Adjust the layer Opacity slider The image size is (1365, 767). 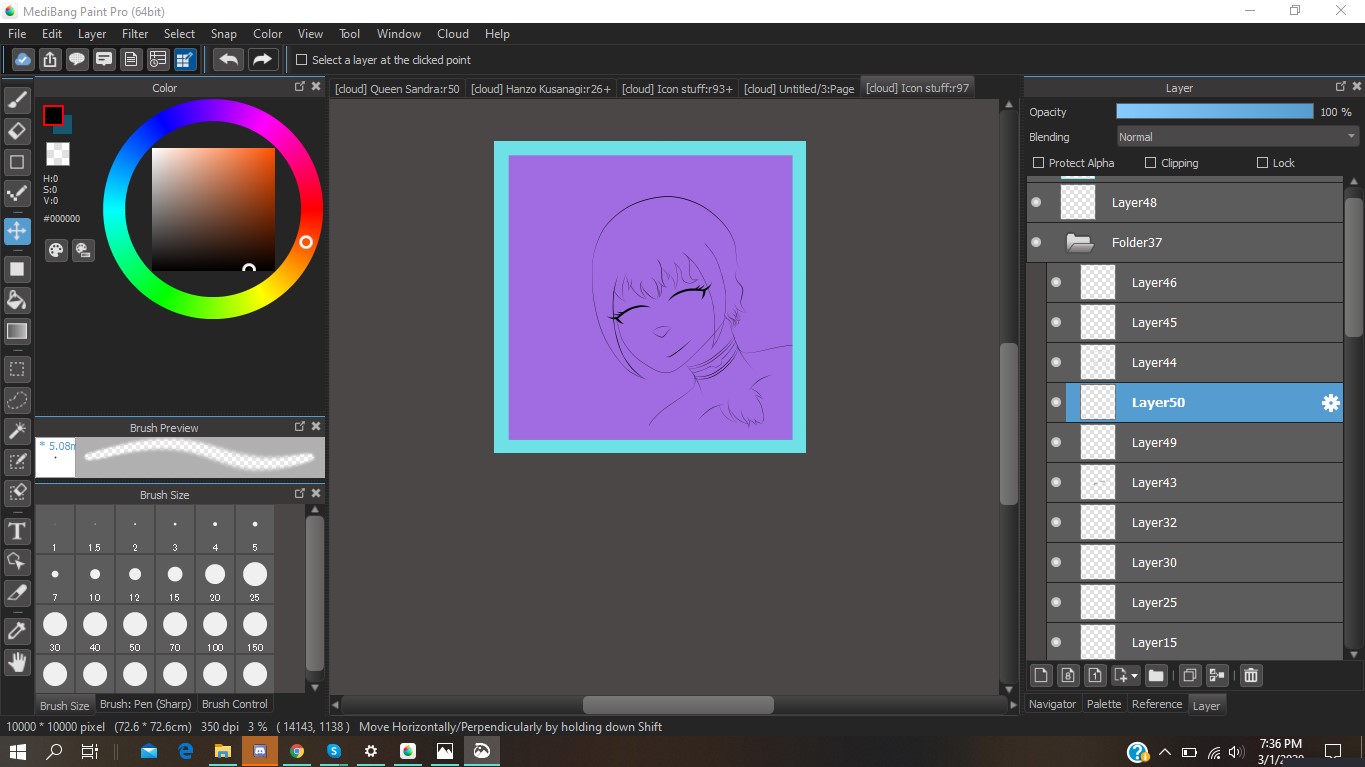(x=1214, y=112)
